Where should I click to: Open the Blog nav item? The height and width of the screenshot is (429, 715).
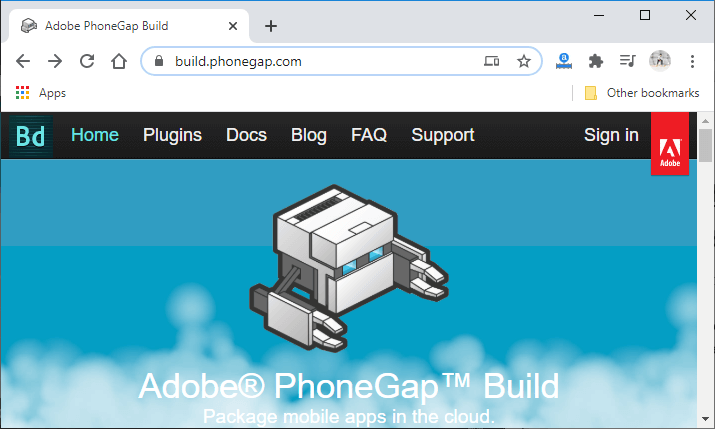(309, 135)
